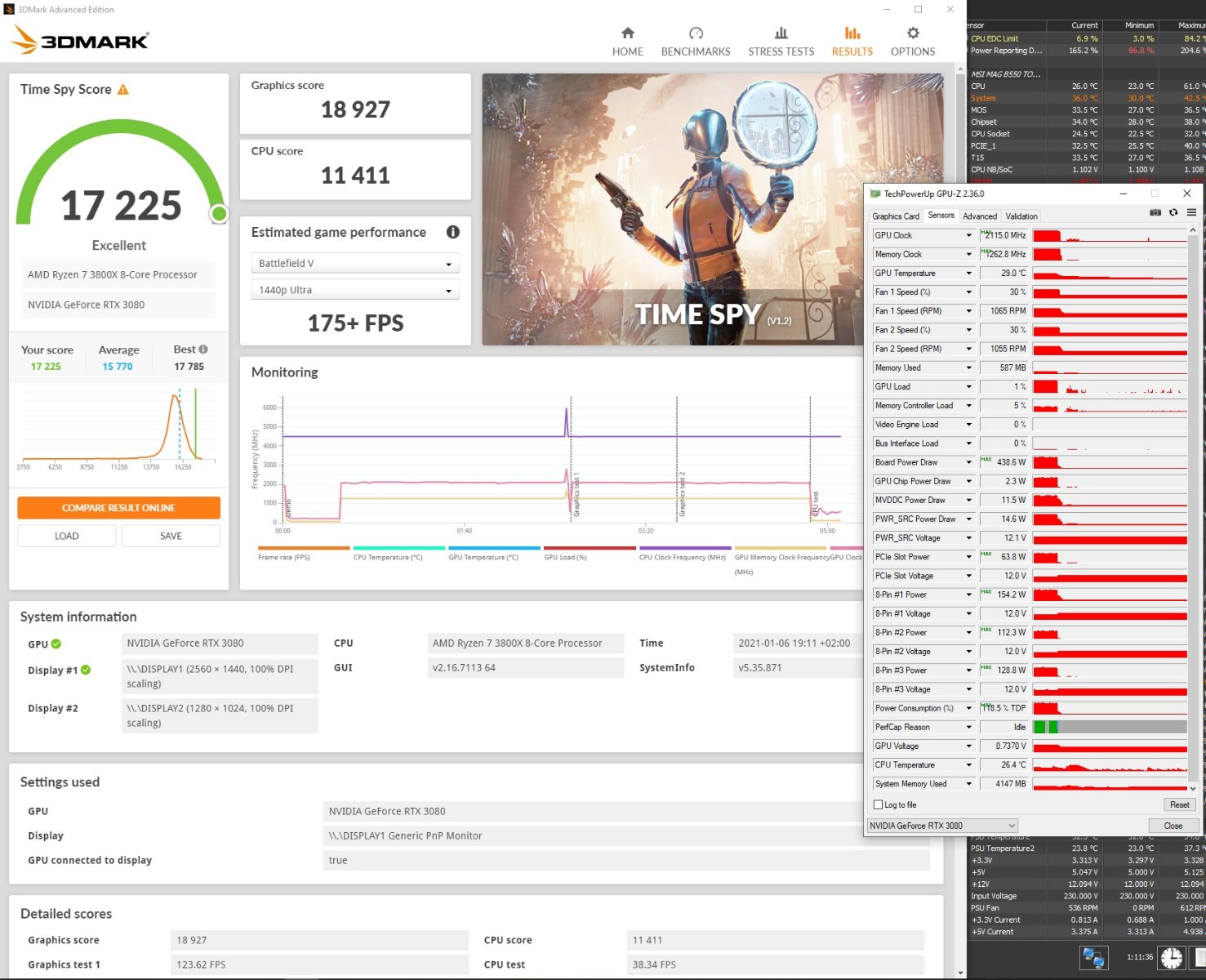This screenshot has height=980, width=1206.
Task: Click the stress tests bar icon
Action: click(781, 33)
